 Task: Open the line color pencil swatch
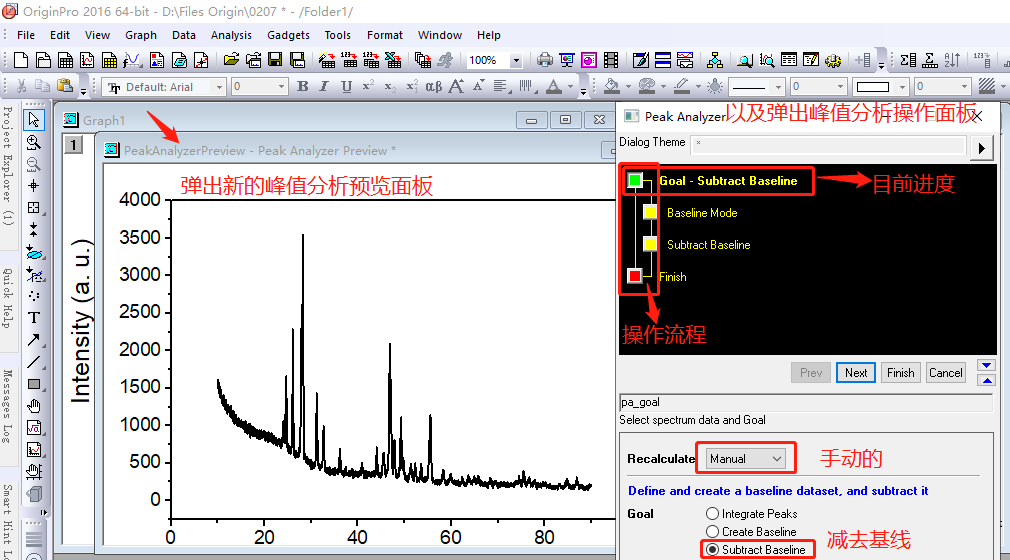click(681, 86)
